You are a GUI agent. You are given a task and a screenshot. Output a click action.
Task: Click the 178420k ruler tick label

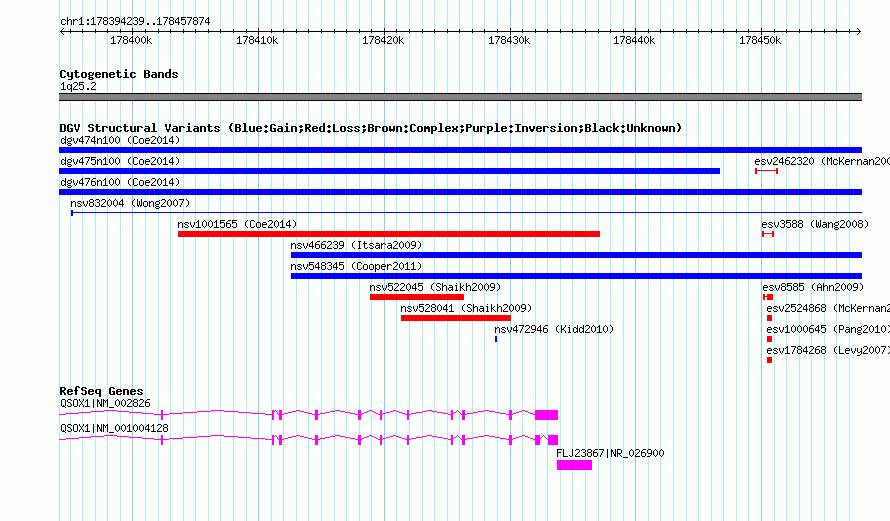(x=383, y=40)
